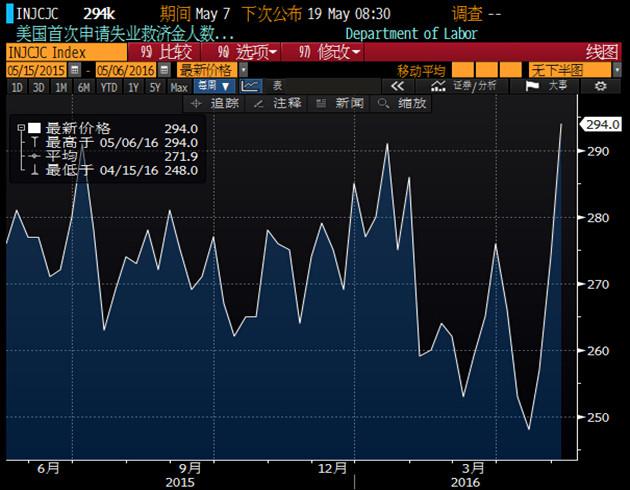Select the 5Y time range
630x490 pixels.
155,87
